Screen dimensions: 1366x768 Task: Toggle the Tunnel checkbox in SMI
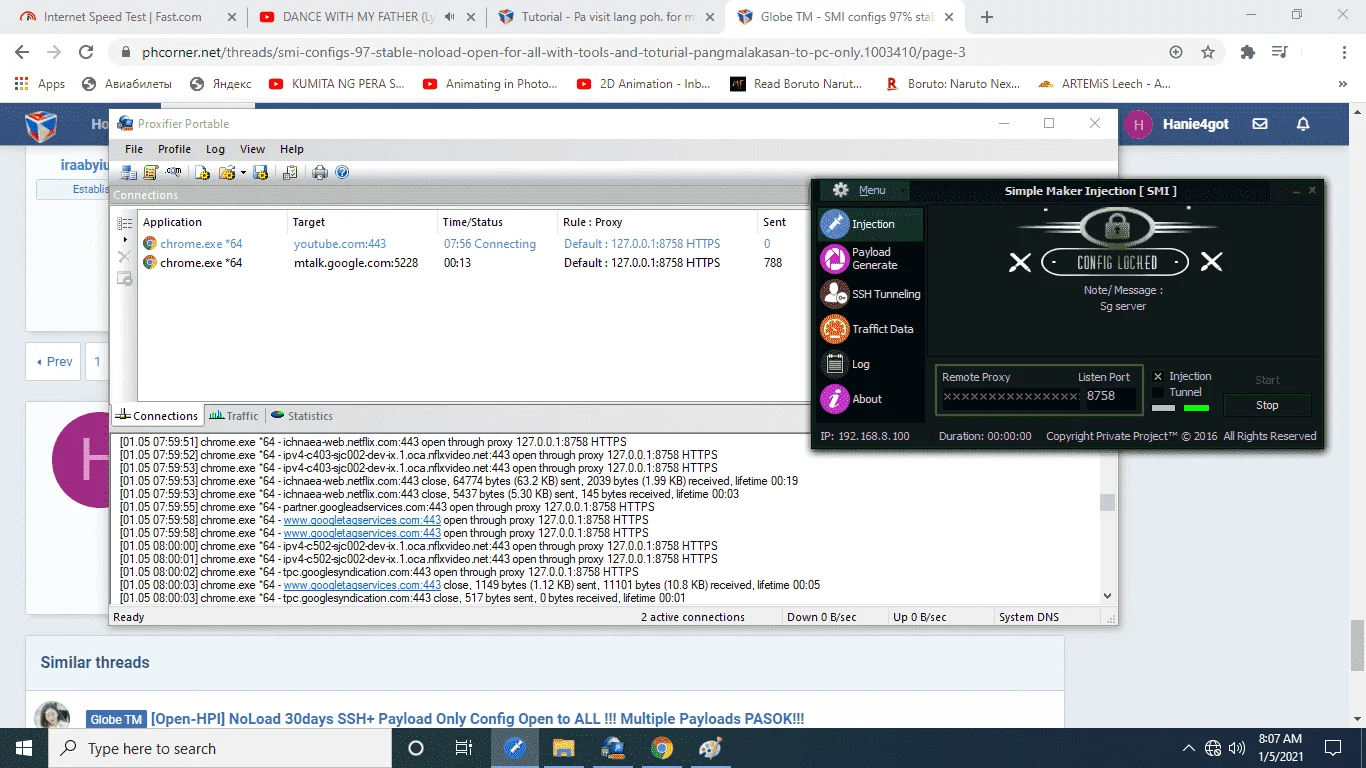1158,393
